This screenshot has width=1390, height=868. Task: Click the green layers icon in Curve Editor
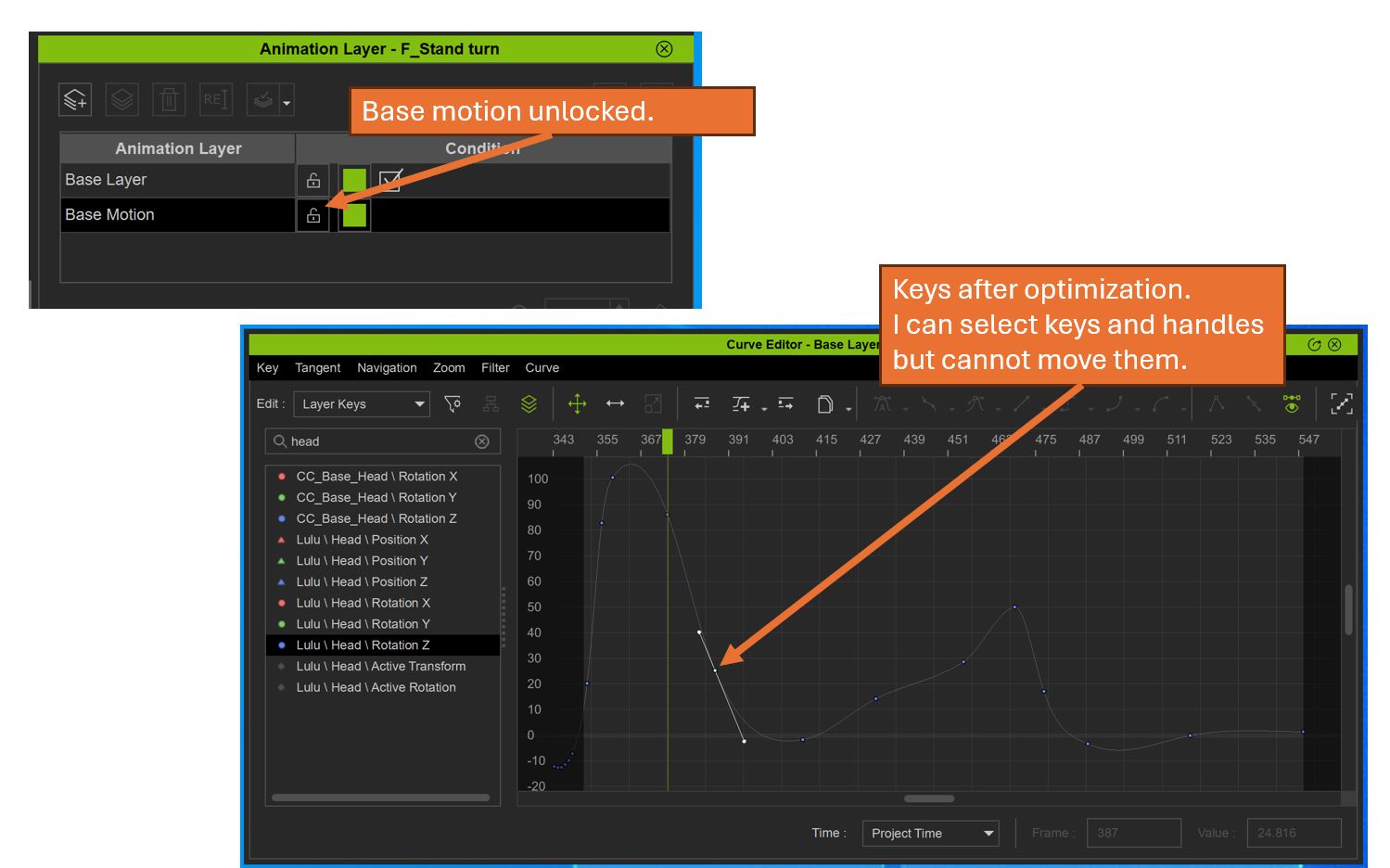529,403
